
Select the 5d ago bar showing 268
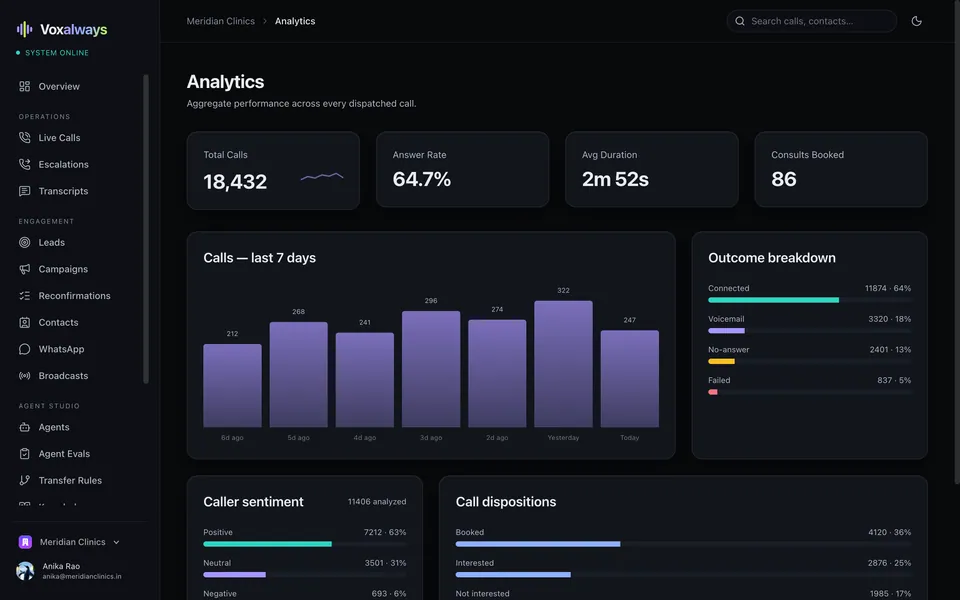(x=299, y=374)
